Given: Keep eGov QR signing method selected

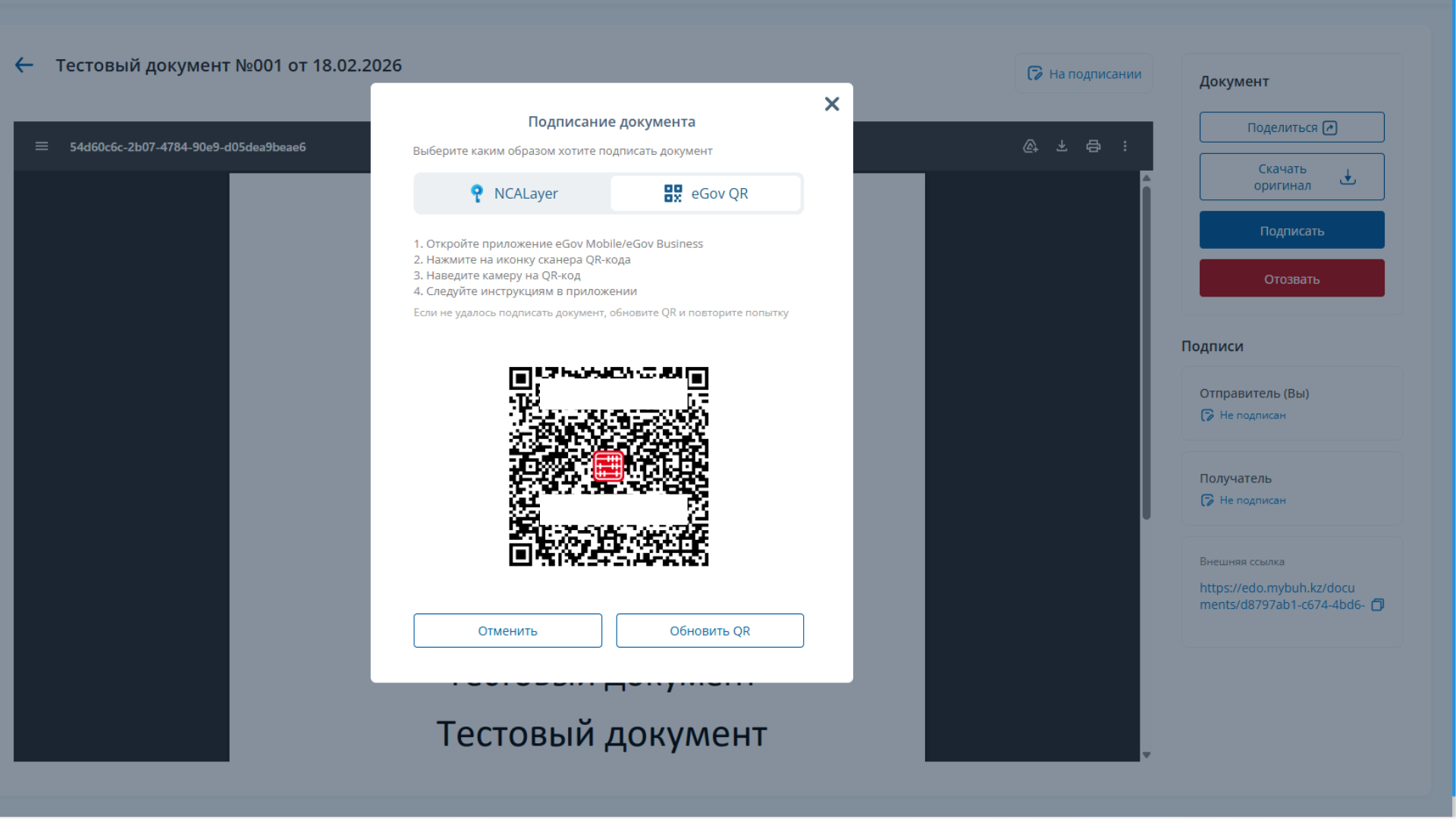Looking at the screenshot, I should pos(706,193).
